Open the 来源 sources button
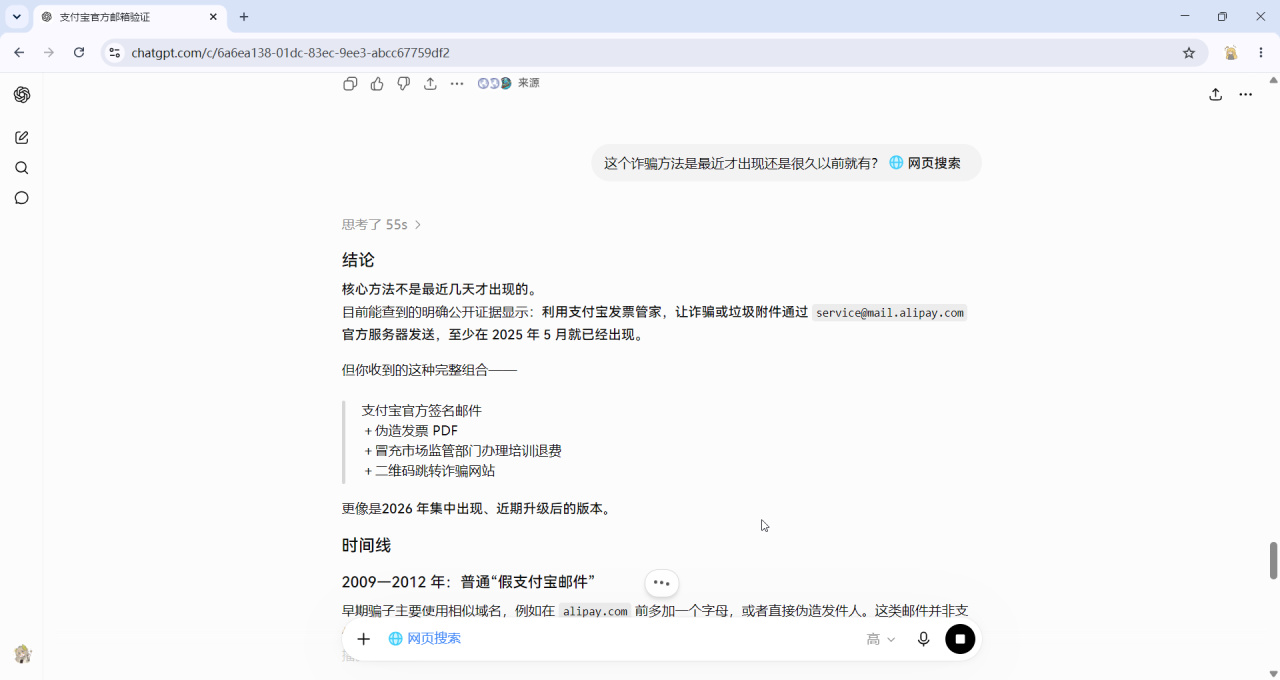This screenshot has height=680, width=1280. (508, 84)
